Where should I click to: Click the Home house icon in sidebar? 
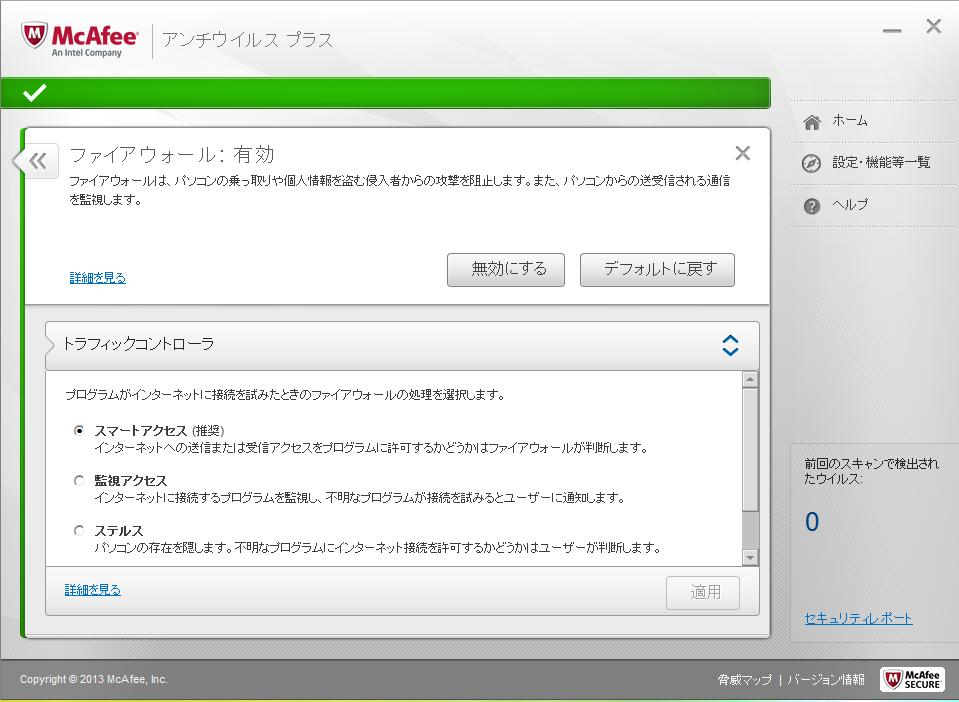pos(812,122)
